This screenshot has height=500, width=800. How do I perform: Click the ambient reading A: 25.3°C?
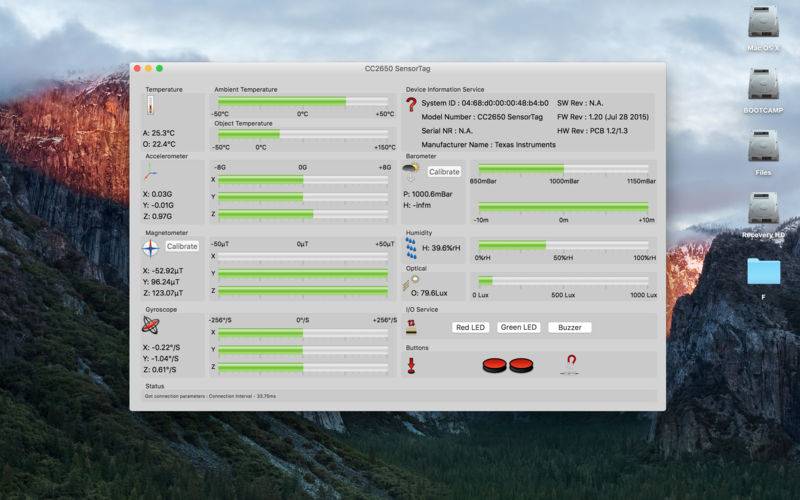(159, 133)
